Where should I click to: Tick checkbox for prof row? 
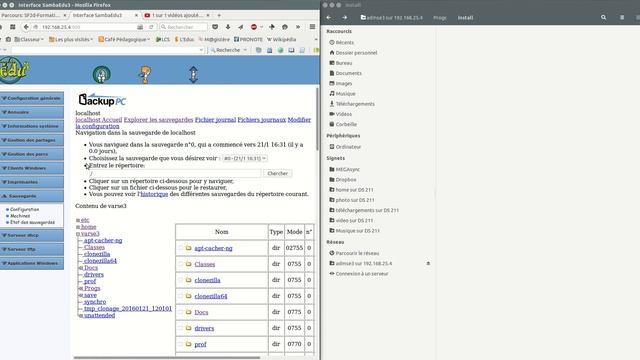180,344
